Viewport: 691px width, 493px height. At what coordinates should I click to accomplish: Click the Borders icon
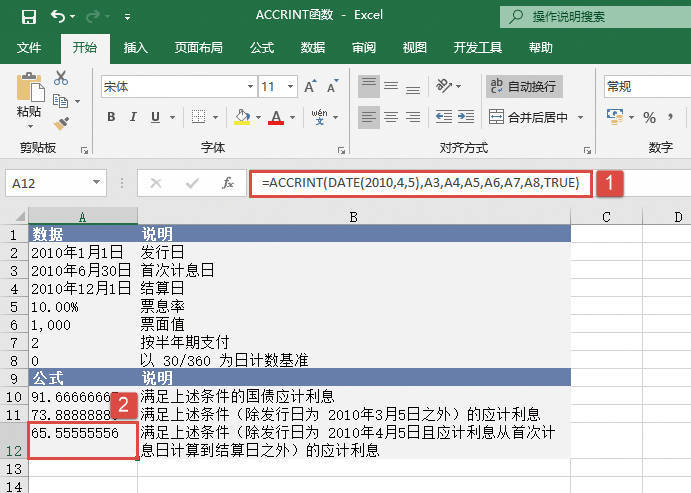(x=198, y=117)
